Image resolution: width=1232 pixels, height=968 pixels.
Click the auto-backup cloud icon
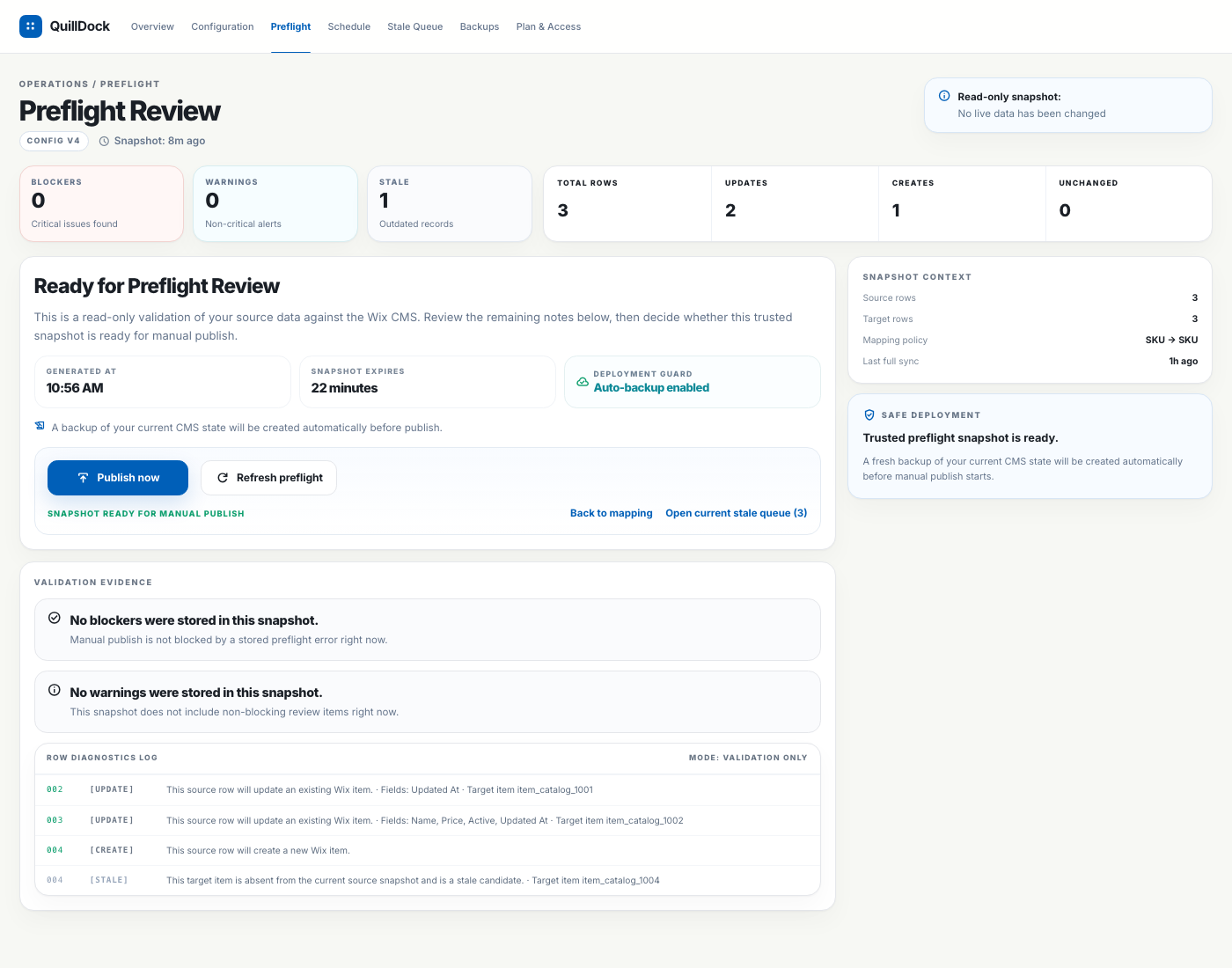pyautogui.click(x=582, y=382)
